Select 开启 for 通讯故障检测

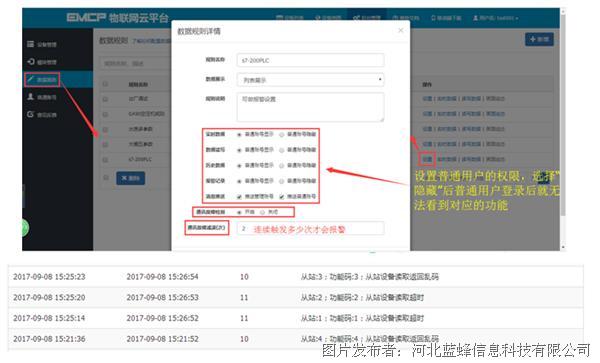[x=239, y=212]
